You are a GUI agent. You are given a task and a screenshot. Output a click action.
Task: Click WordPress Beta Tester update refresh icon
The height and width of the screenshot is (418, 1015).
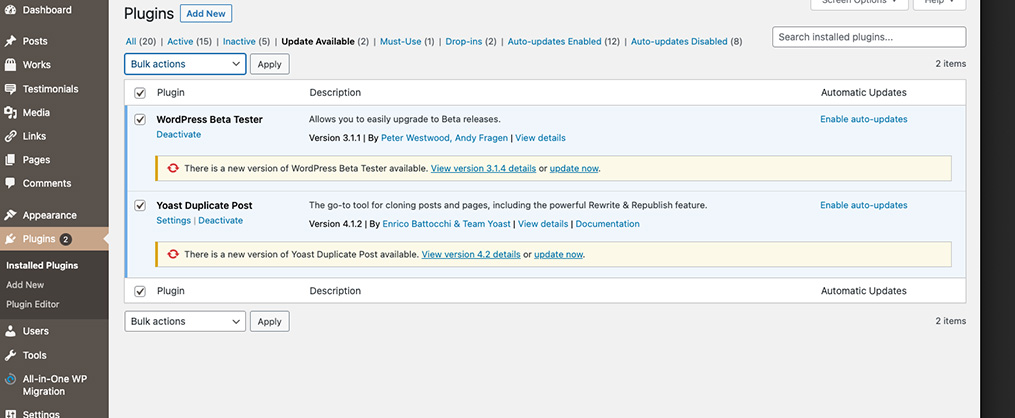[172, 168]
